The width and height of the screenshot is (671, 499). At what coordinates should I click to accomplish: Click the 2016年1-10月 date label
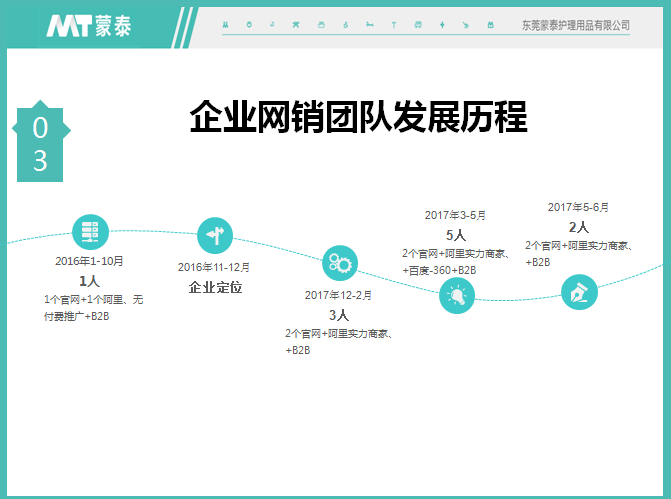pos(89,261)
